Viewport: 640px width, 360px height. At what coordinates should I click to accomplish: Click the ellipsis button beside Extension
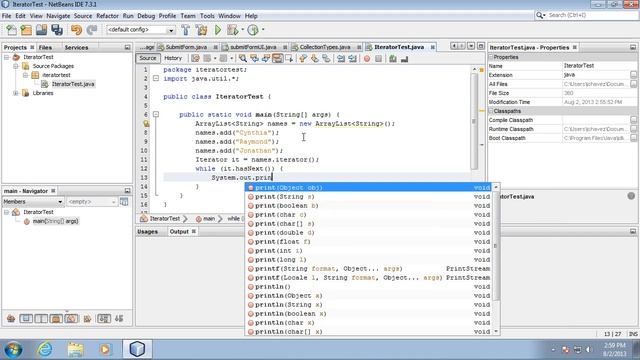(x=633, y=75)
